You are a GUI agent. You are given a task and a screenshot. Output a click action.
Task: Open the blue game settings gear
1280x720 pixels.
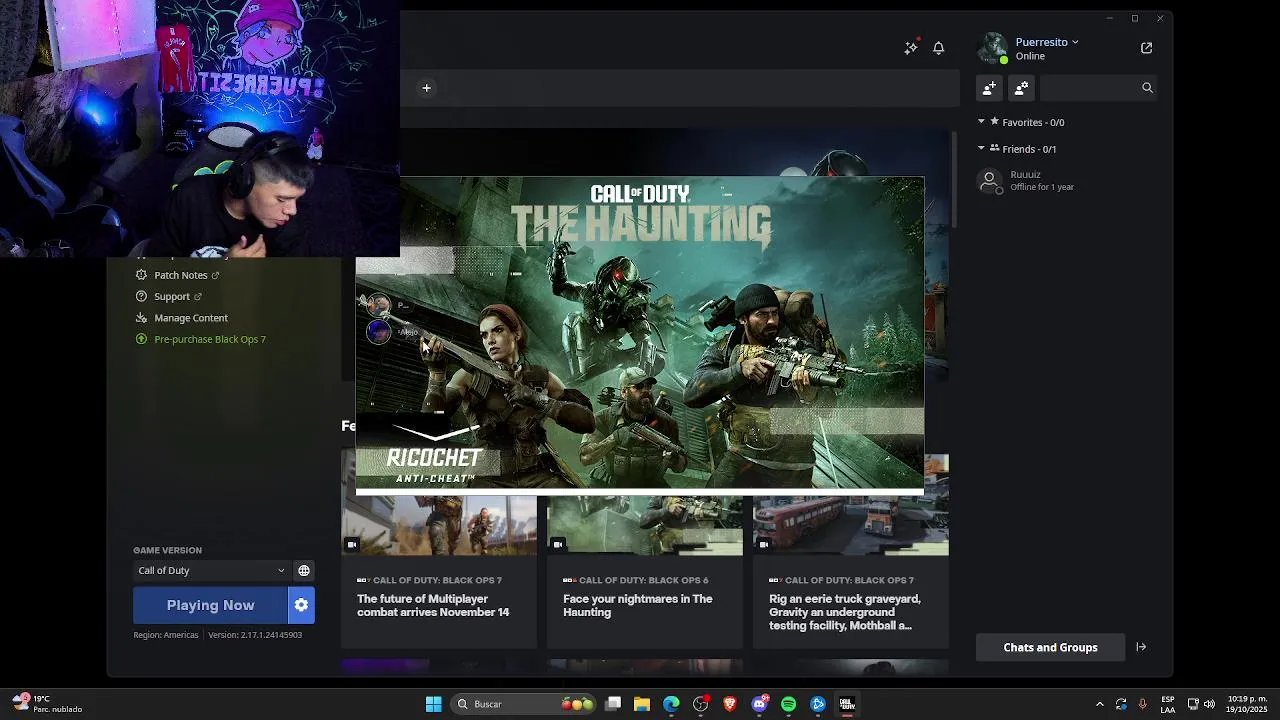[301, 605]
